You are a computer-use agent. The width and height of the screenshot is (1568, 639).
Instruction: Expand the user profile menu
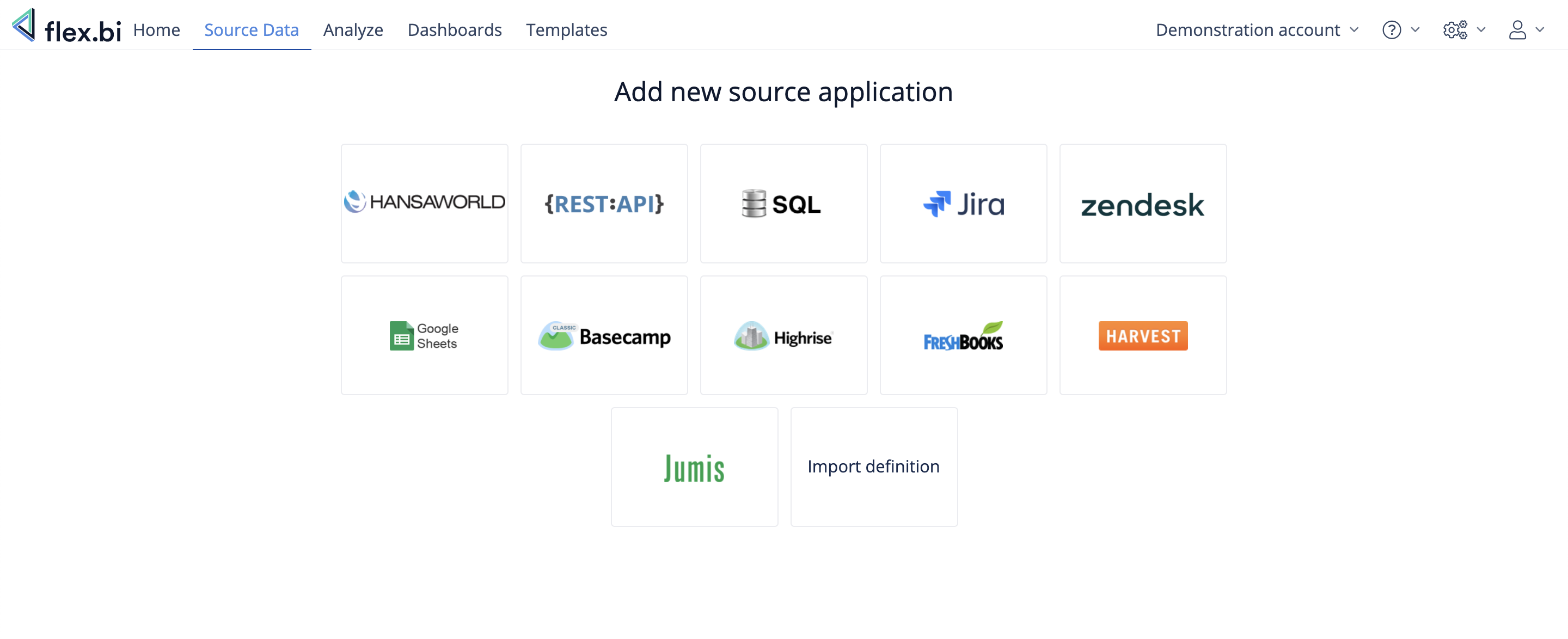[1526, 30]
